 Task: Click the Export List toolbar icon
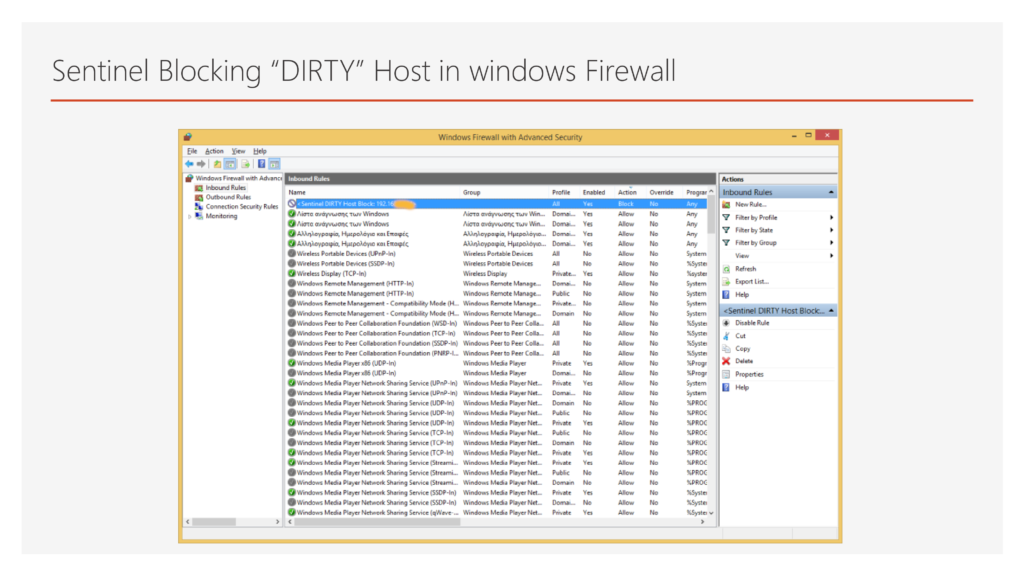[x=245, y=163]
